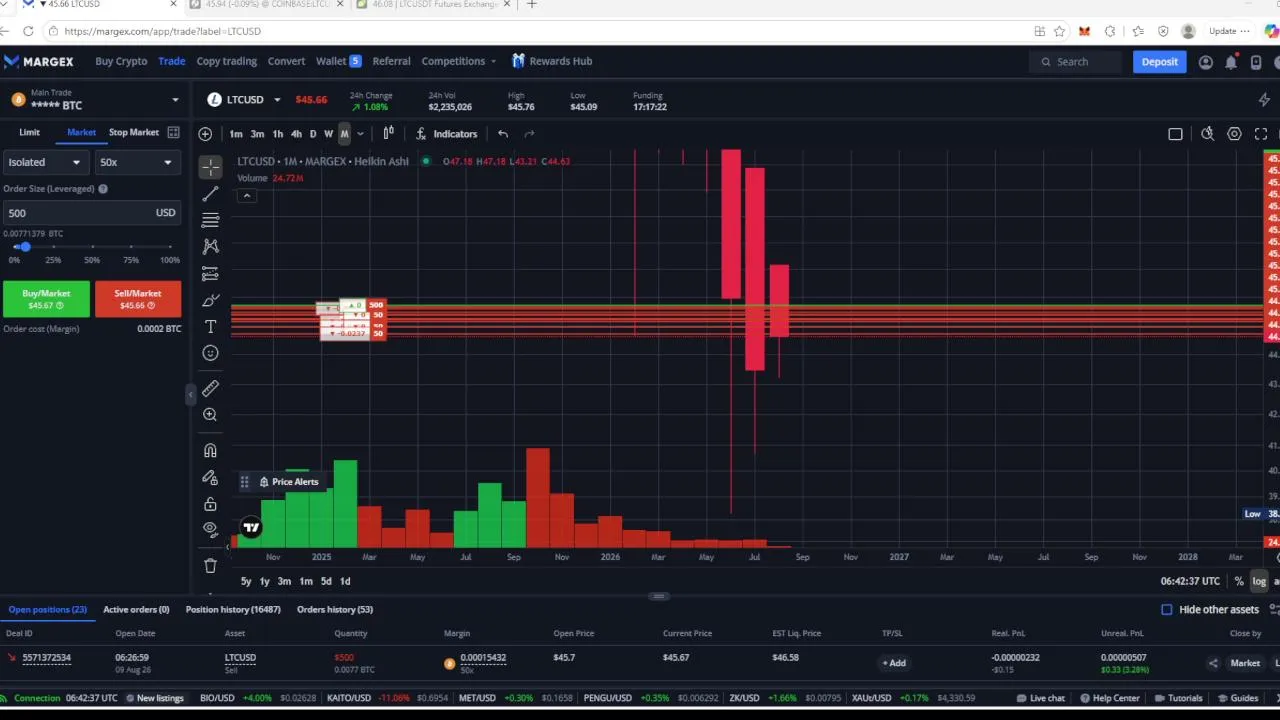The height and width of the screenshot is (720, 1280).
Task: Click the Search field in header
Action: (x=1076, y=62)
